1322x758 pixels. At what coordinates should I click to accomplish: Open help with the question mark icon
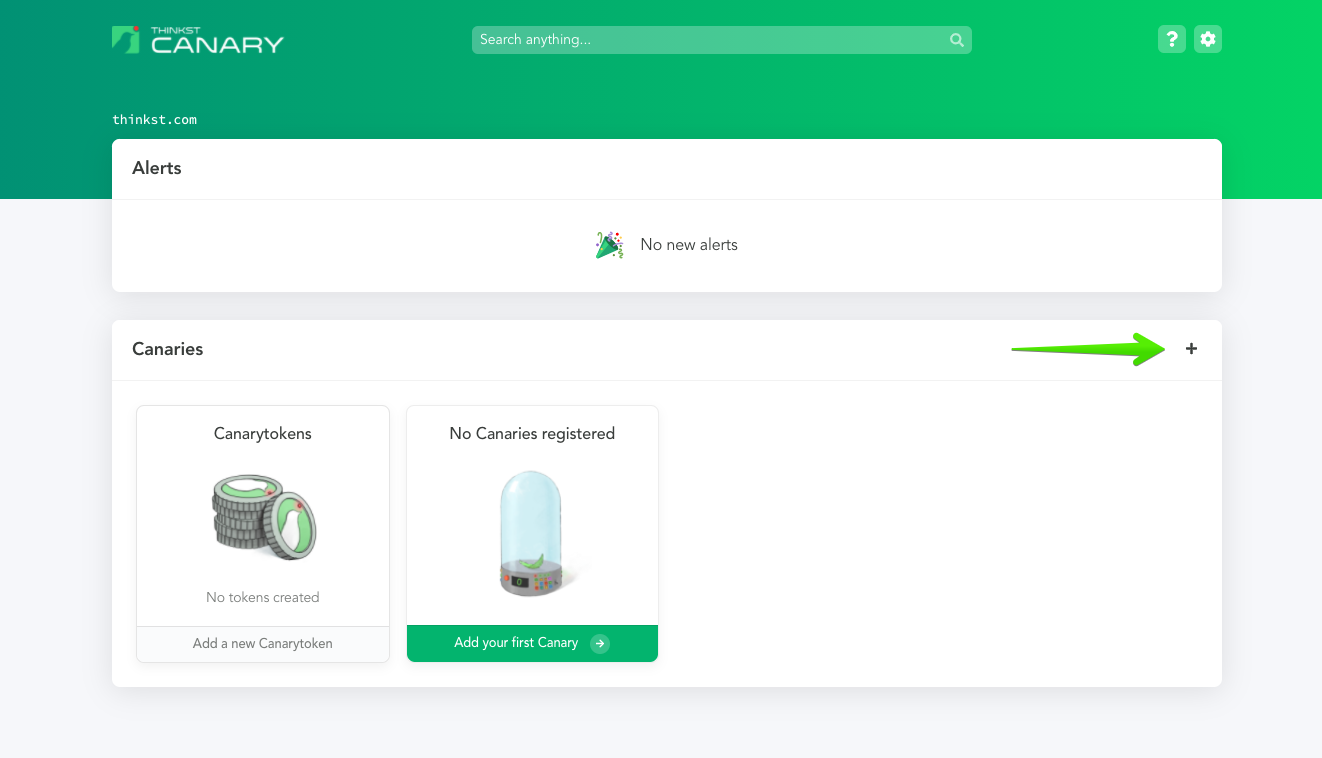click(x=1172, y=39)
